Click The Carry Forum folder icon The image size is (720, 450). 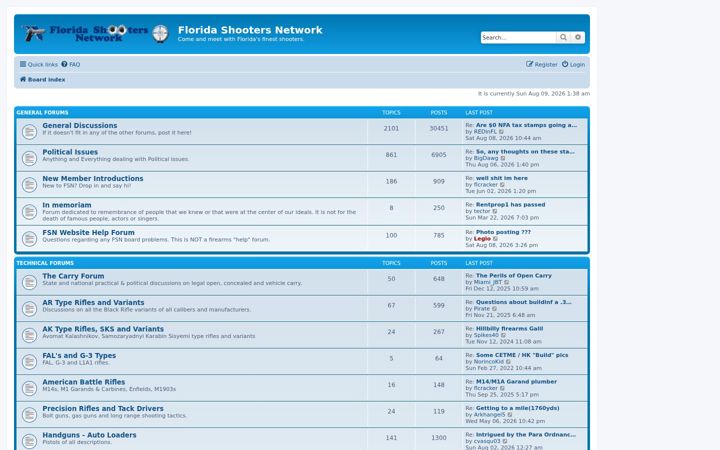[x=29, y=282]
